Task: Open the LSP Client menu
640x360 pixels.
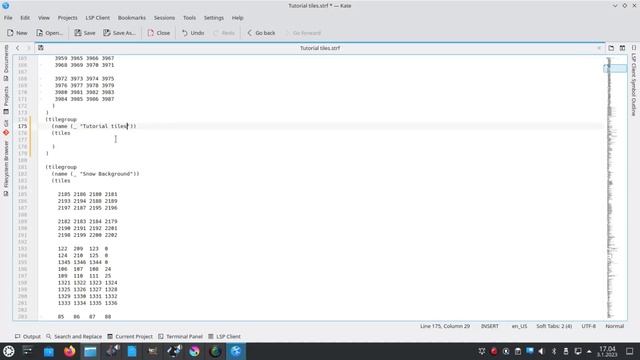Action: coord(98,18)
